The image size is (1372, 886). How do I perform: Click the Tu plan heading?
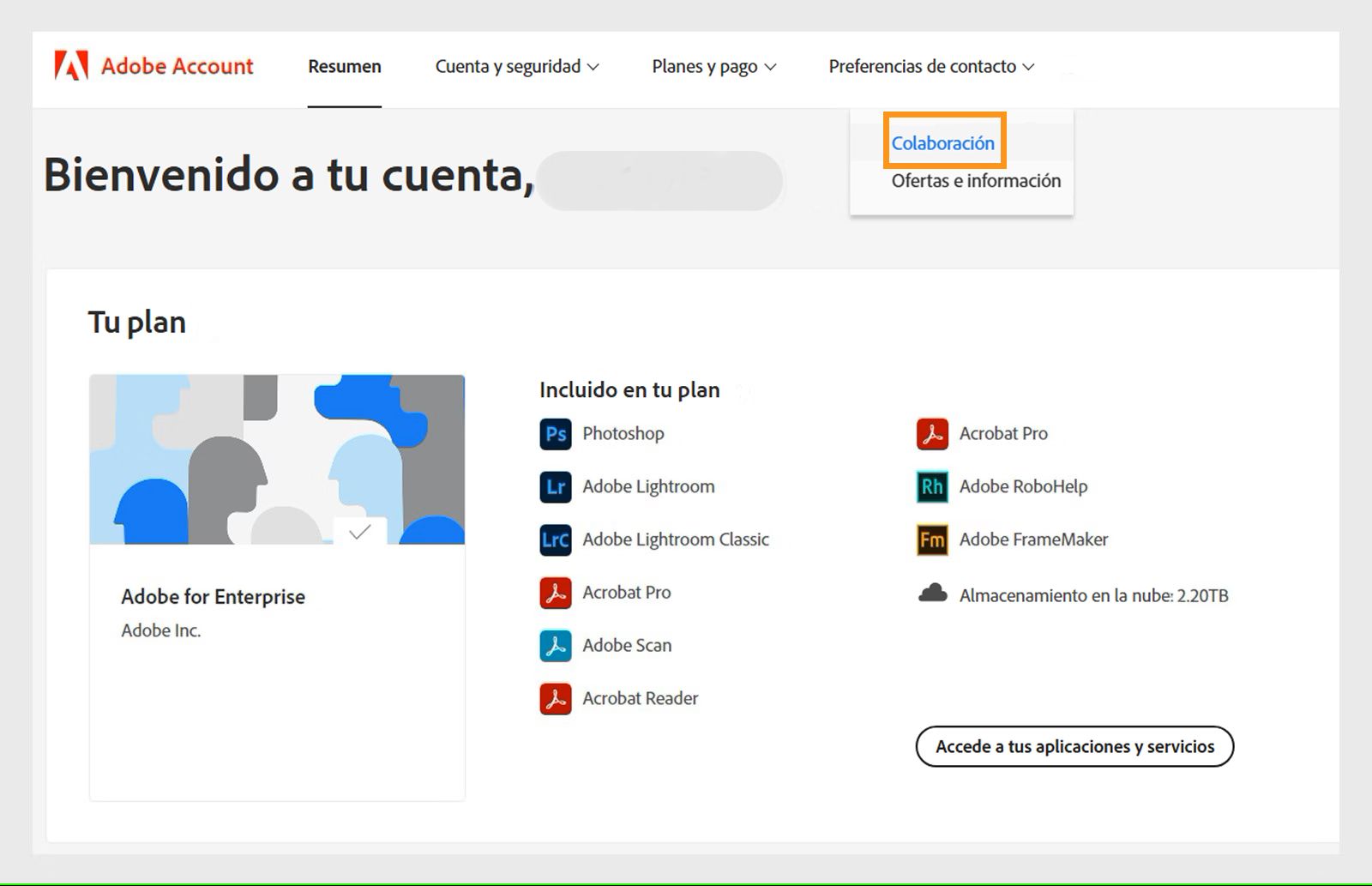click(137, 322)
